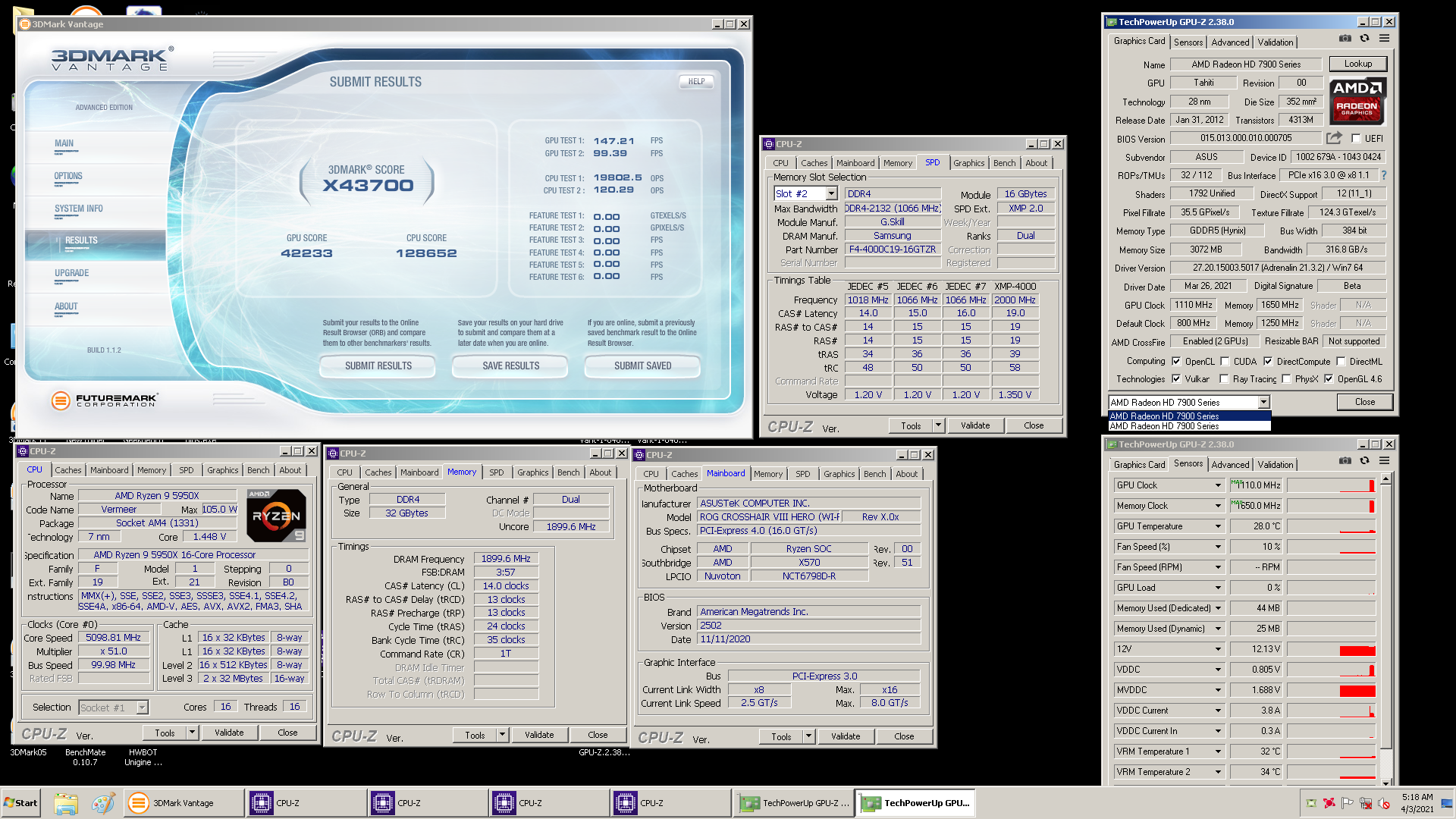Toggle the OpenGL 4.6 checkbox
Viewport: 1456px width, 819px height.
click(1329, 379)
